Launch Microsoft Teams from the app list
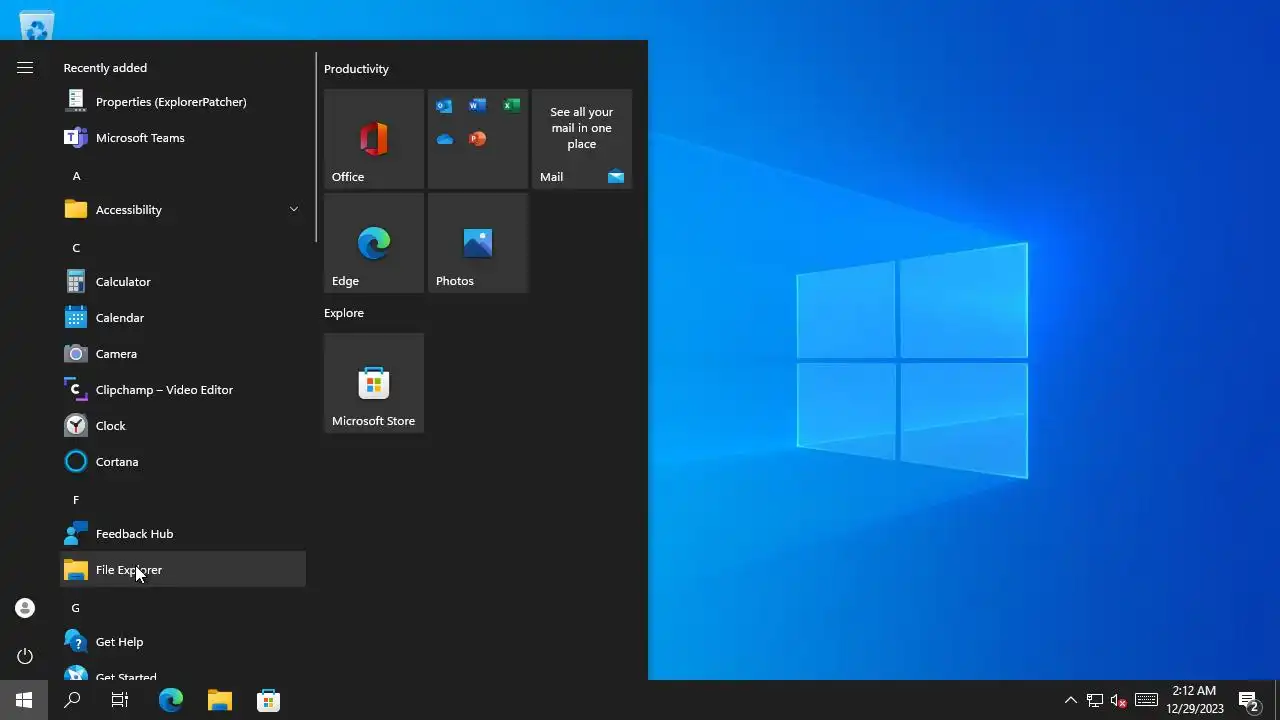Image resolution: width=1280 pixels, height=720 pixels. 183,138
